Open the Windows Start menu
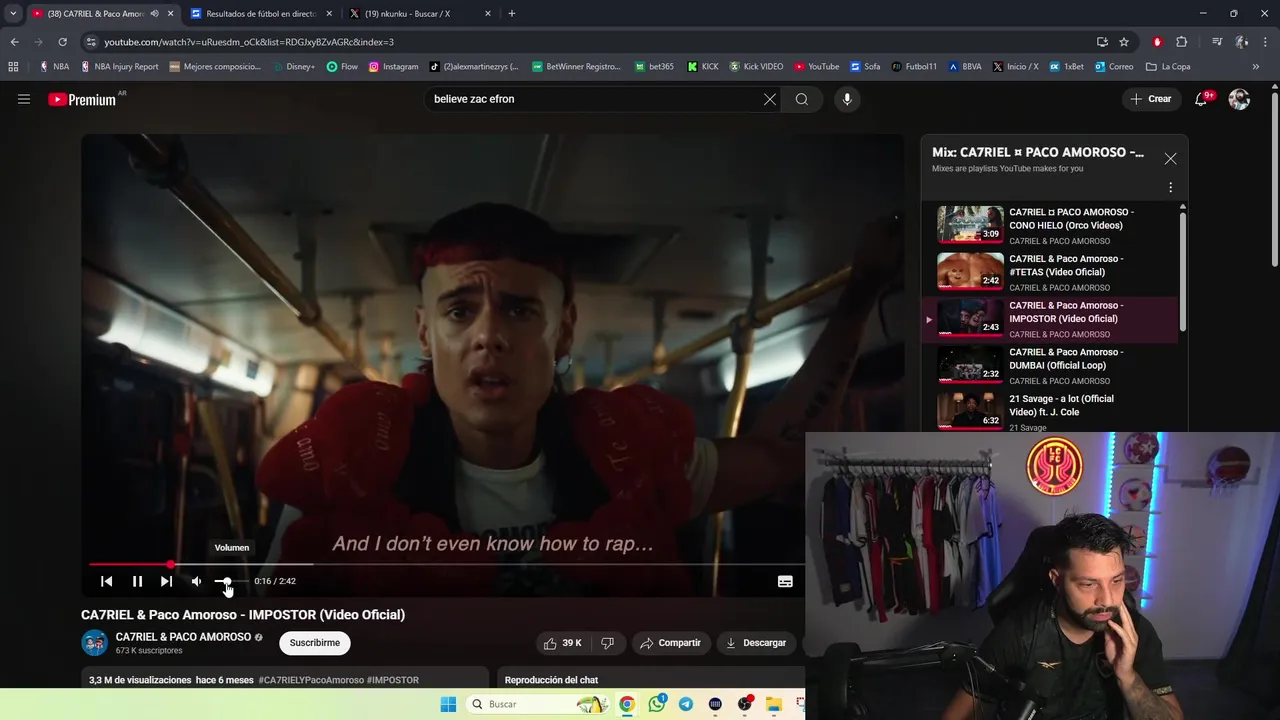This screenshot has height=720, width=1280. 447,704
